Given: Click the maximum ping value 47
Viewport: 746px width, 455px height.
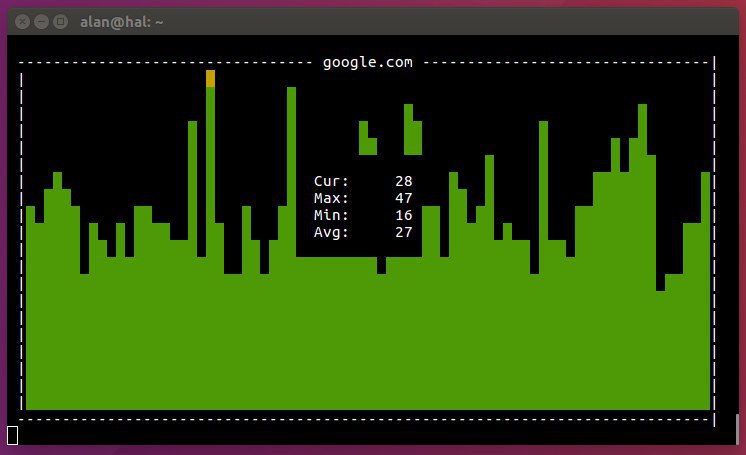Looking at the screenshot, I should [x=403, y=198].
